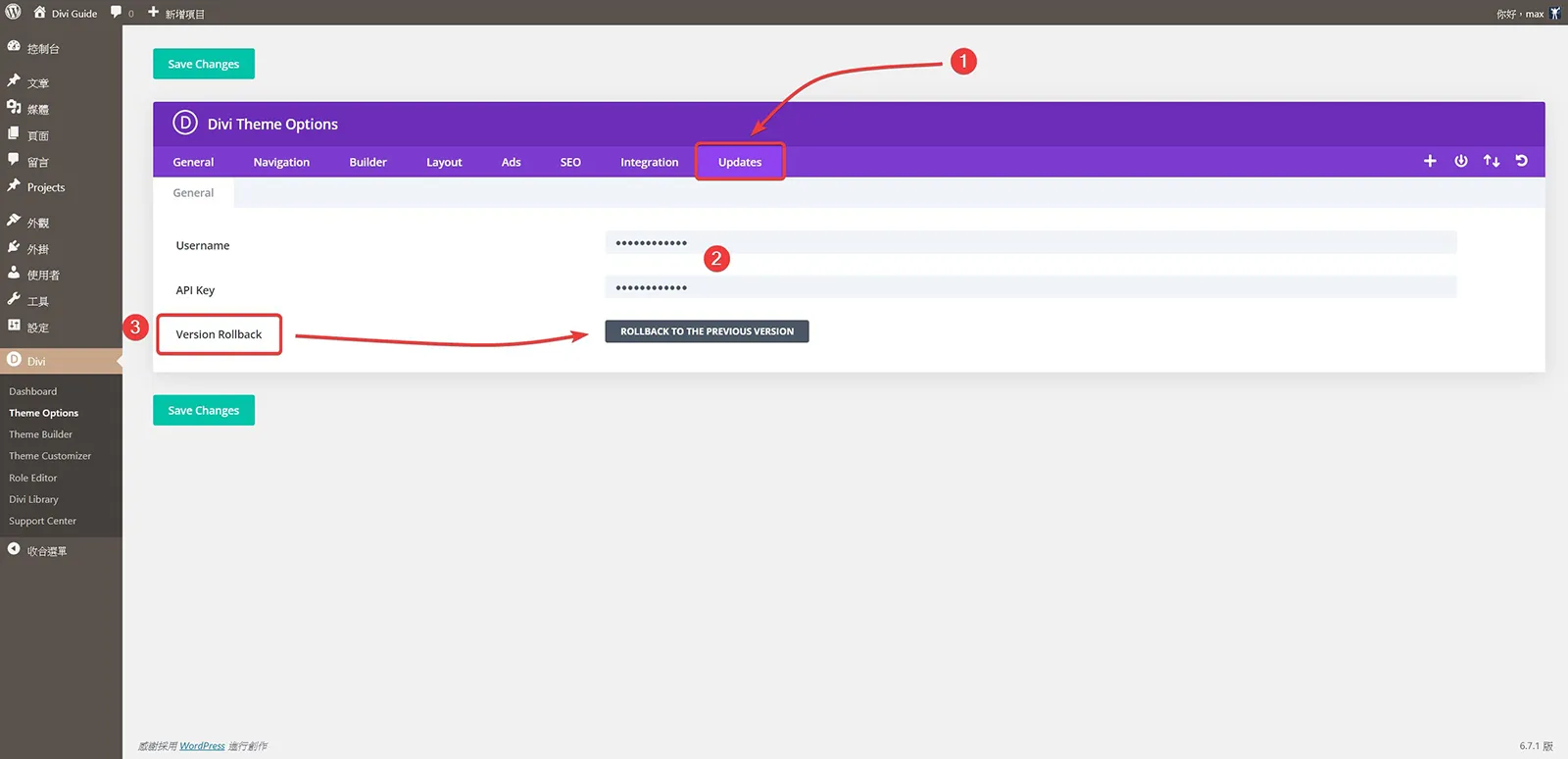
Task: Click the Comments icon in sidebar
Action: click(x=14, y=160)
